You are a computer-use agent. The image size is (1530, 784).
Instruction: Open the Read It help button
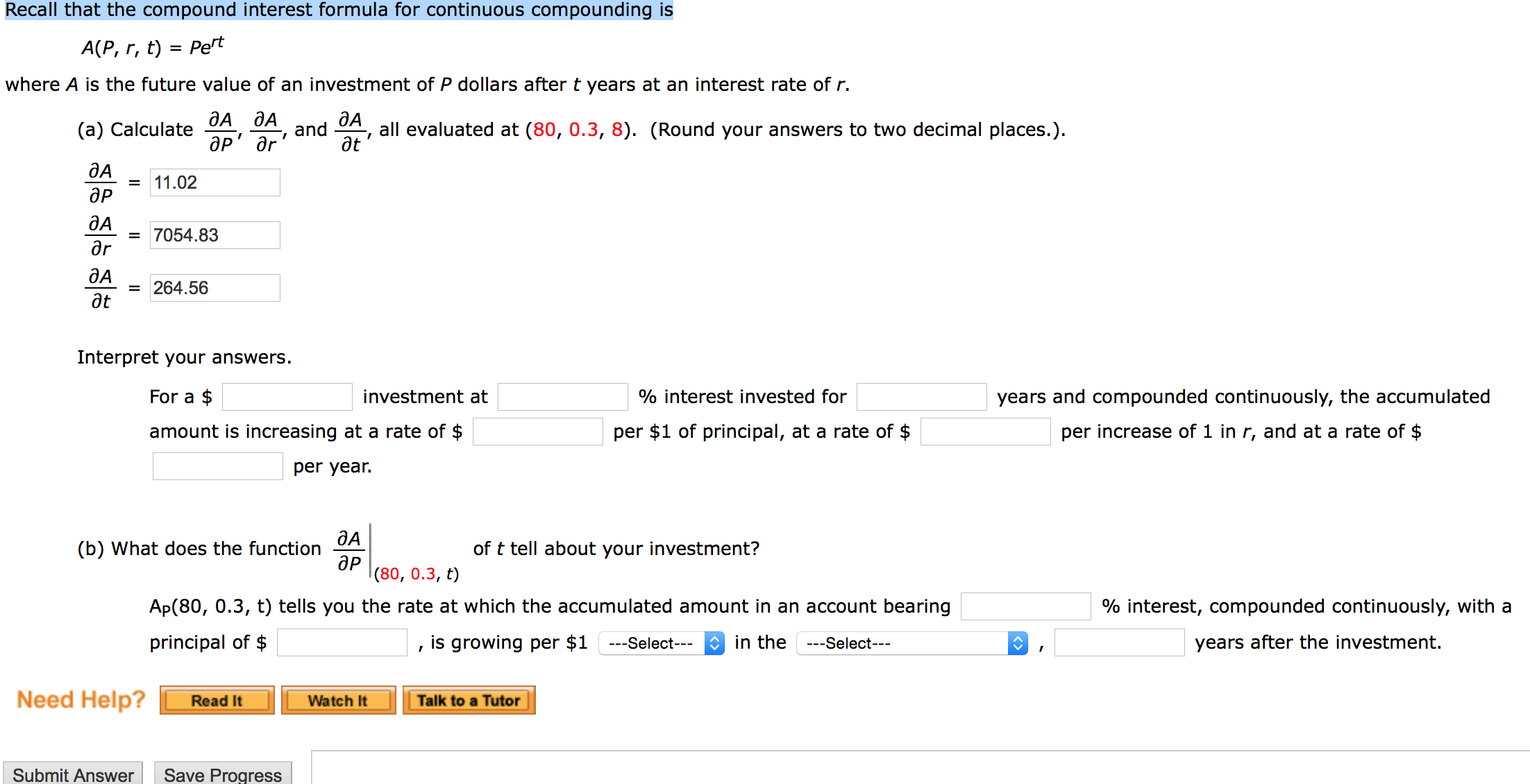tap(217, 700)
